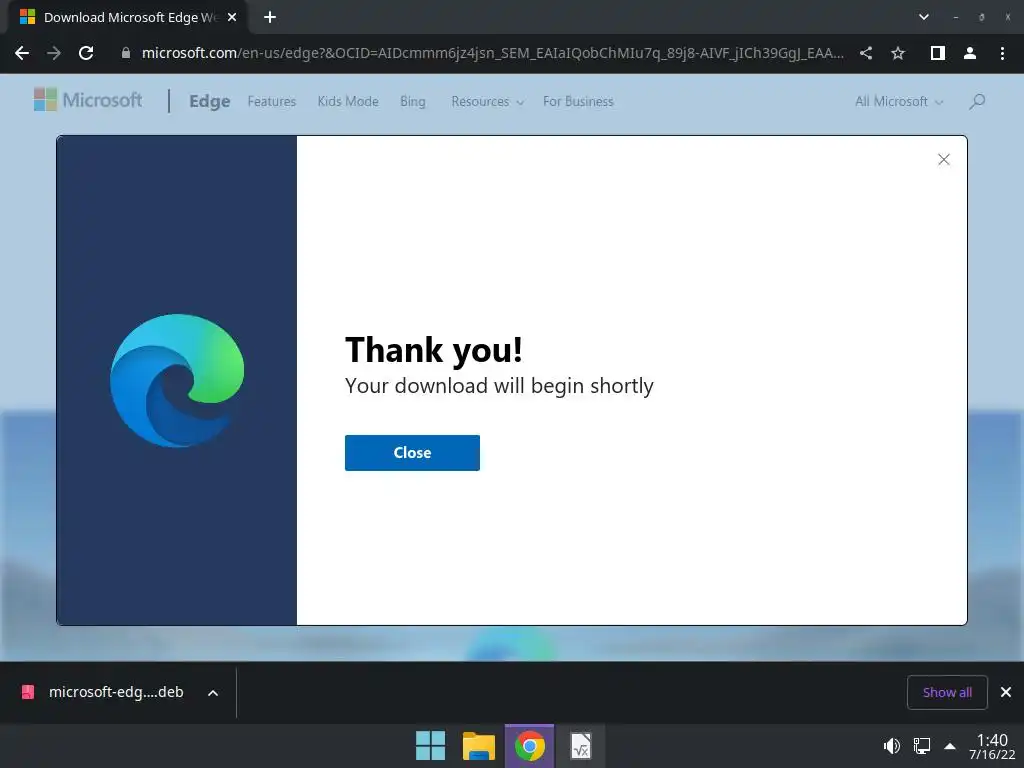The image size is (1024, 768).
Task: Expand the All Microsoft menu
Action: (x=899, y=101)
